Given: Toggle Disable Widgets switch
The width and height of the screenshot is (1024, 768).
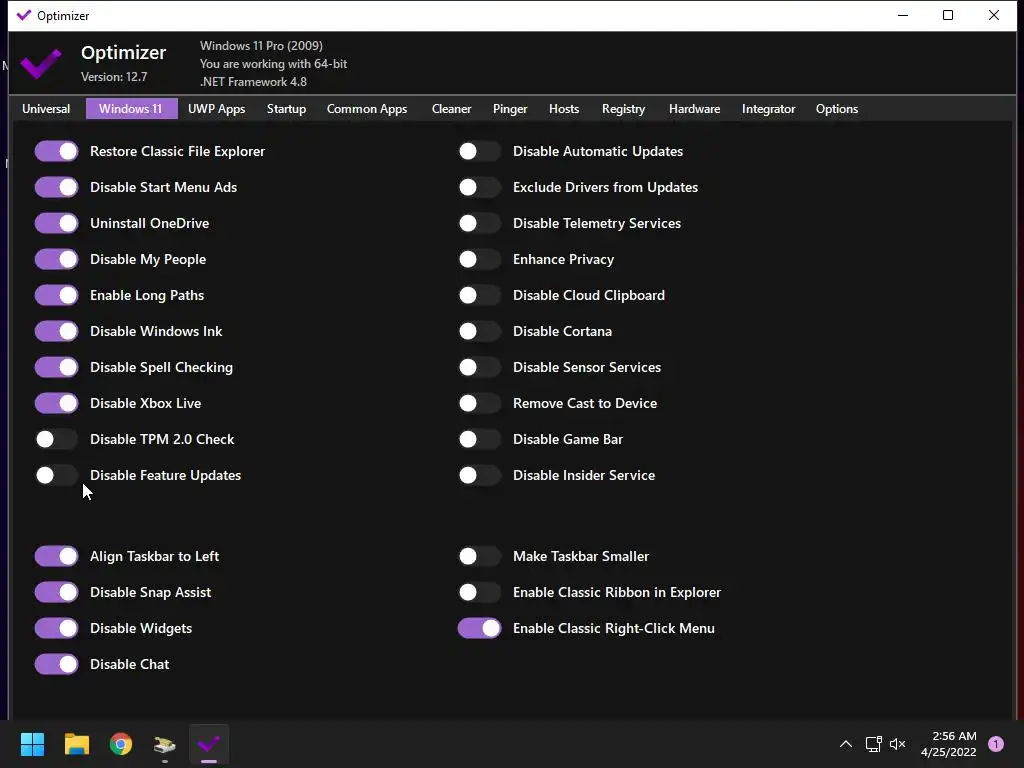Looking at the screenshot, I should [56, 628].
